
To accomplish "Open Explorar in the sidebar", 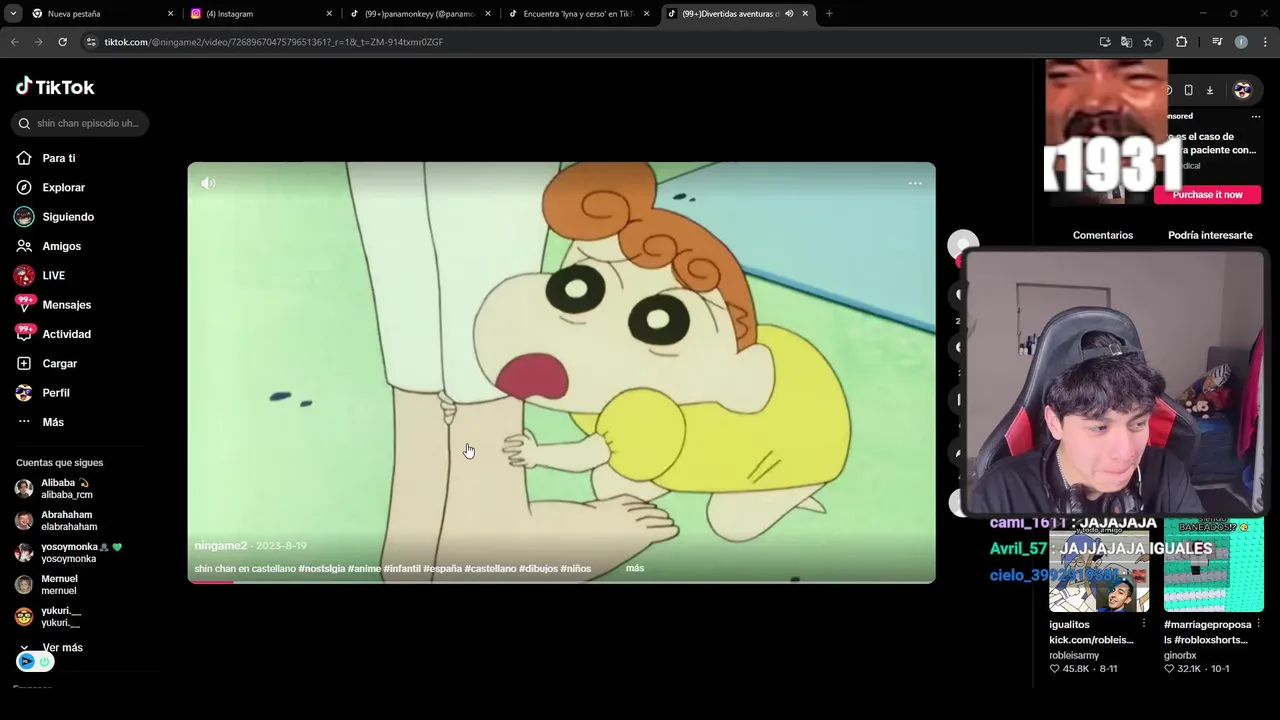I will tap(51, 187).
